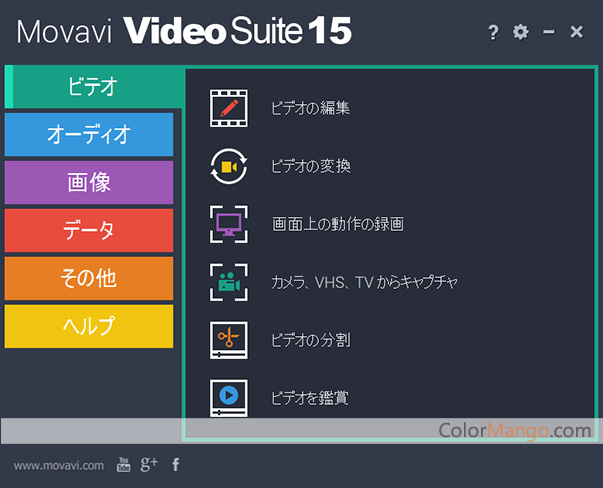603x488 pixels.
Task: Choose カメラ、VHS、TV からキャプチャ
Action: point(365,282)
